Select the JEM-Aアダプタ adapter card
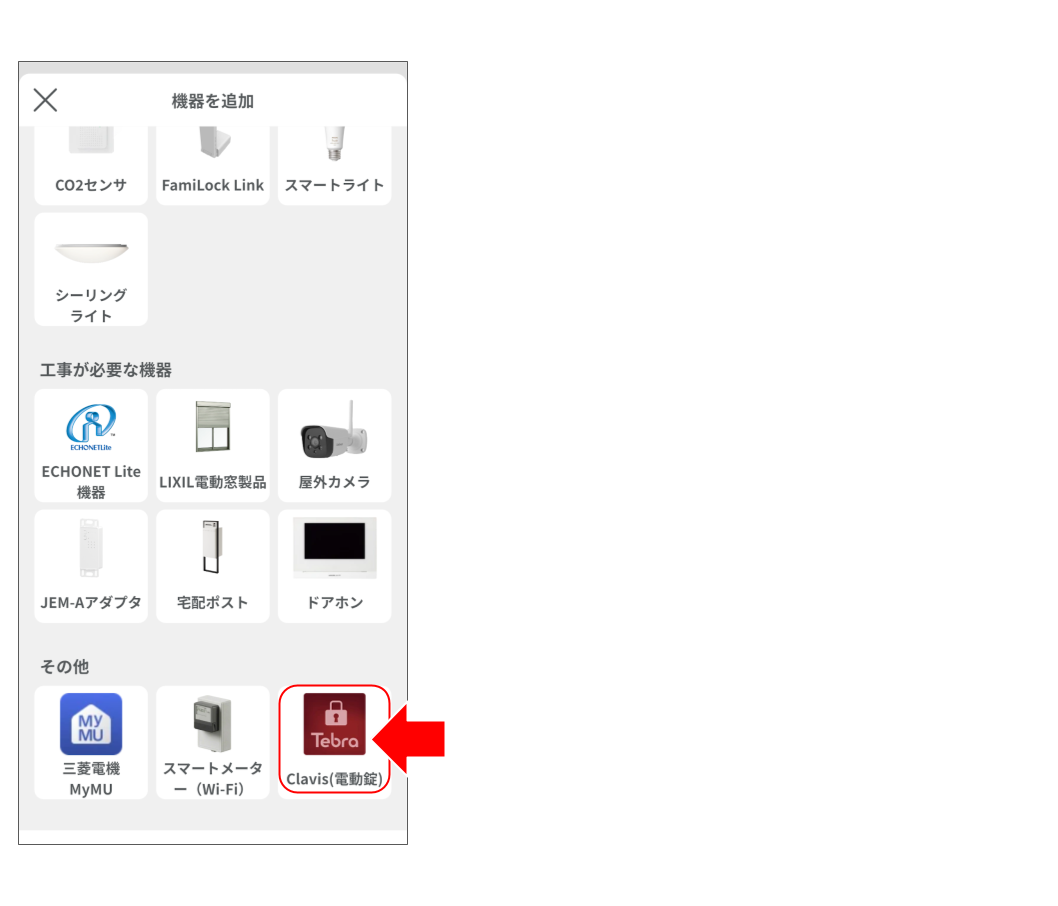This screenshot has width=1058, height=906. click(x=91, y=566)
